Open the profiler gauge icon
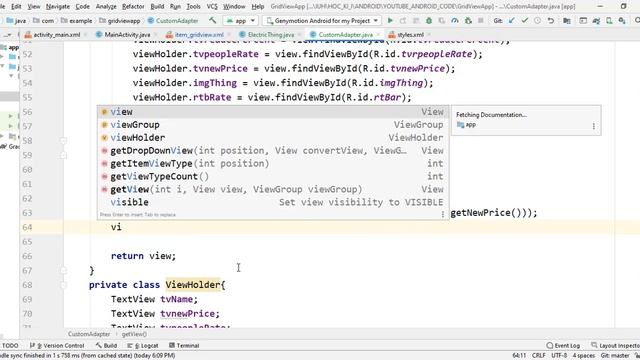This screenshot has width=640, height=360. [x=455, y=20]
